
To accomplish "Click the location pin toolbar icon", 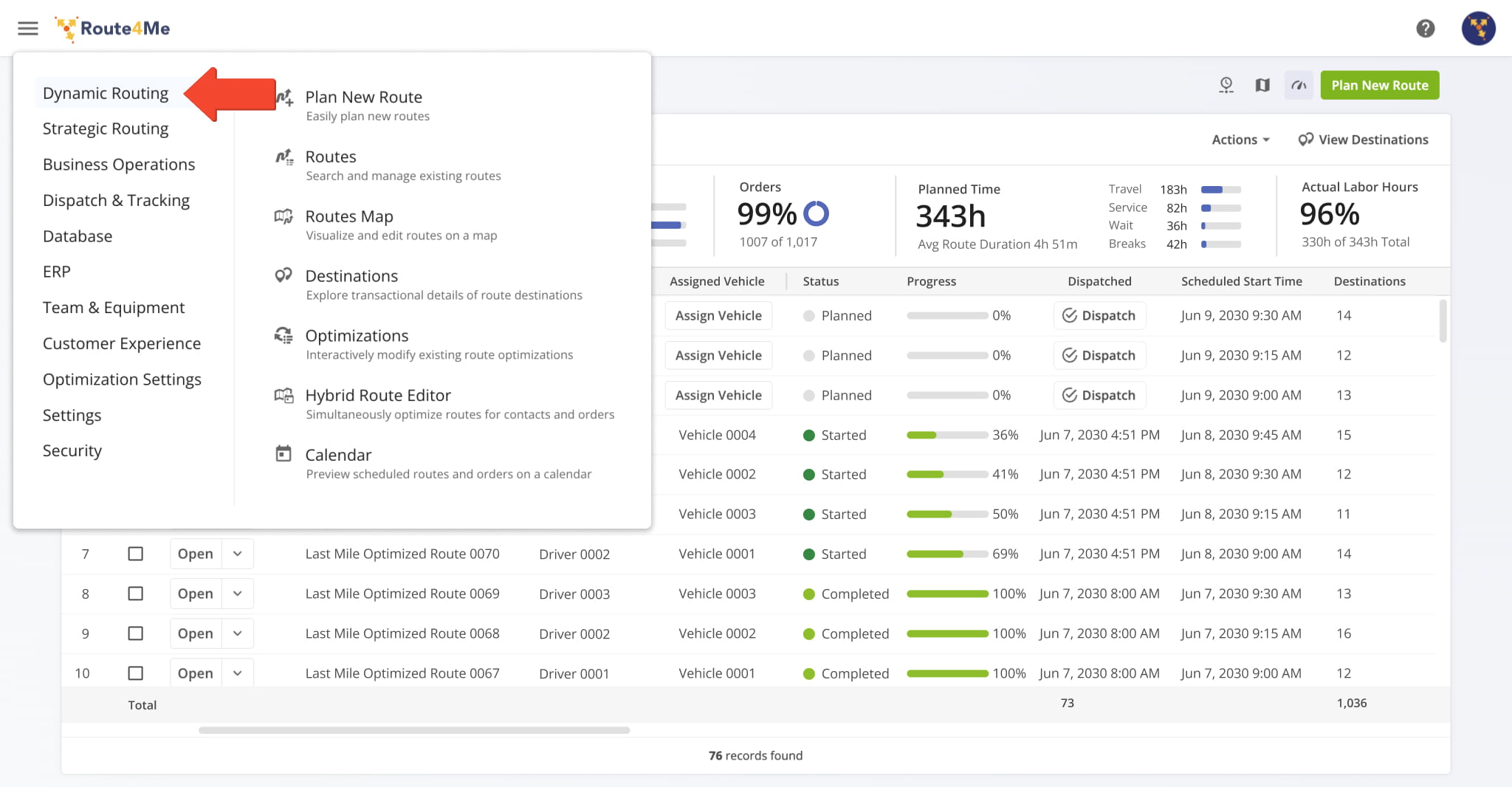I will tap(1226, 86).
